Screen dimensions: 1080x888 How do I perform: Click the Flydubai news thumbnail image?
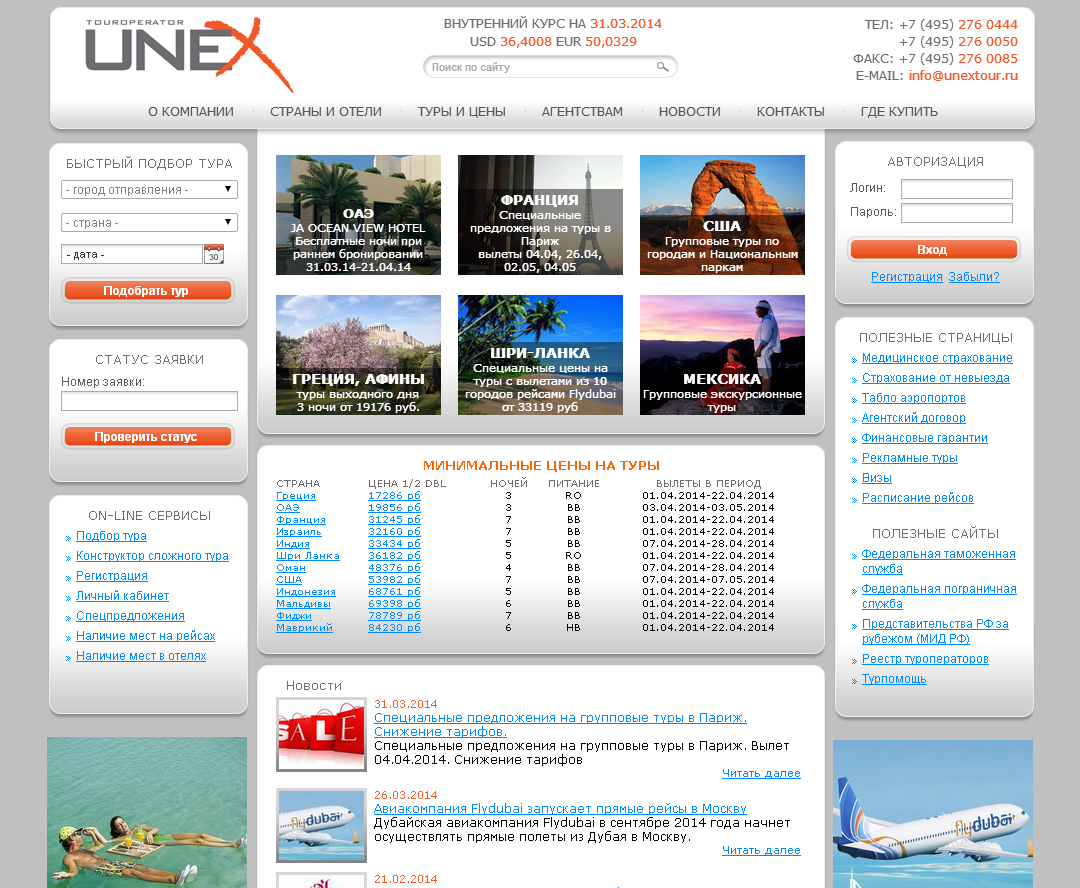coord(321,825)
